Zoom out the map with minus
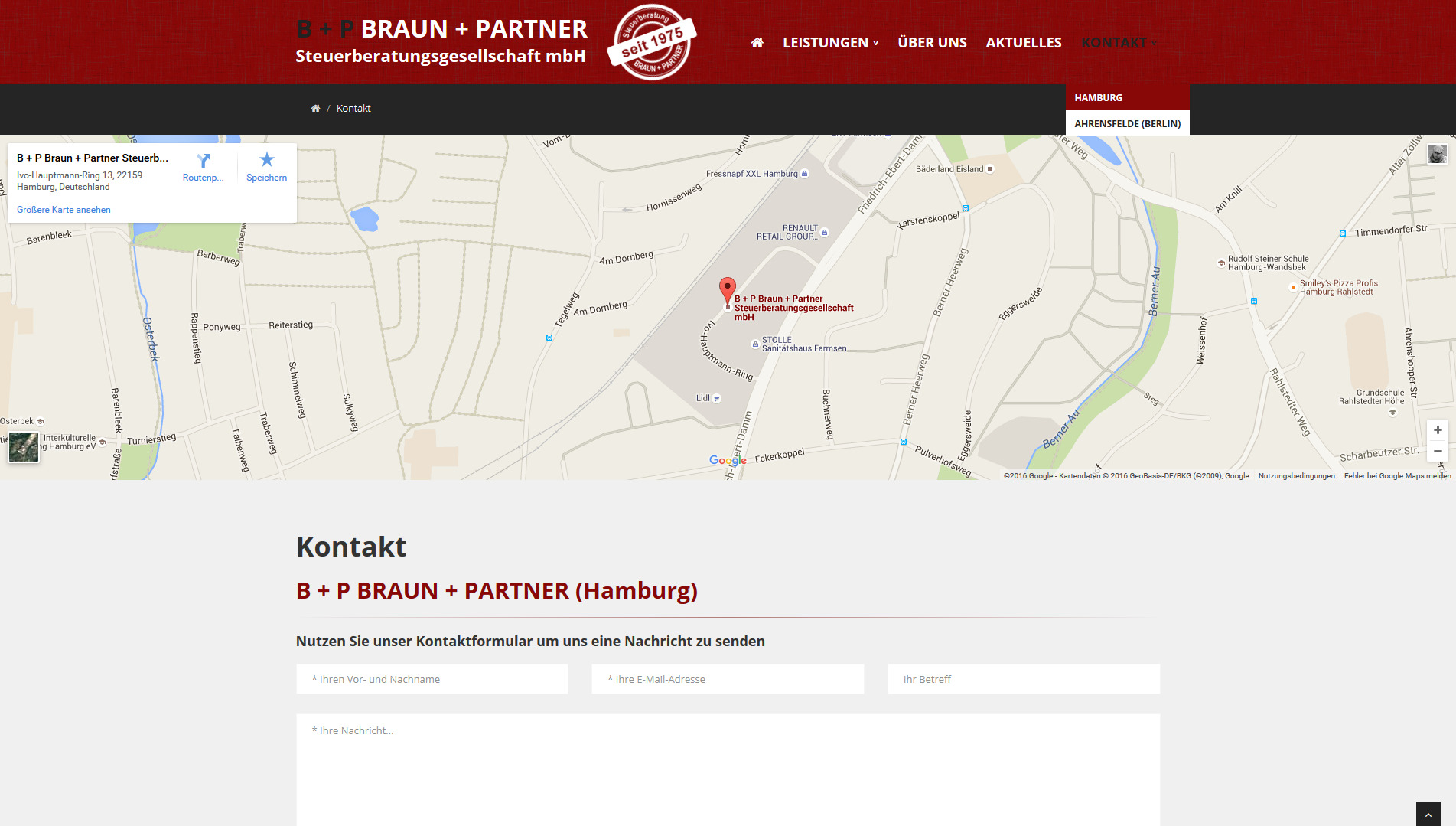Viewport: 1456px width, 826px height. pyautogui.click(x=1438, y=451)
